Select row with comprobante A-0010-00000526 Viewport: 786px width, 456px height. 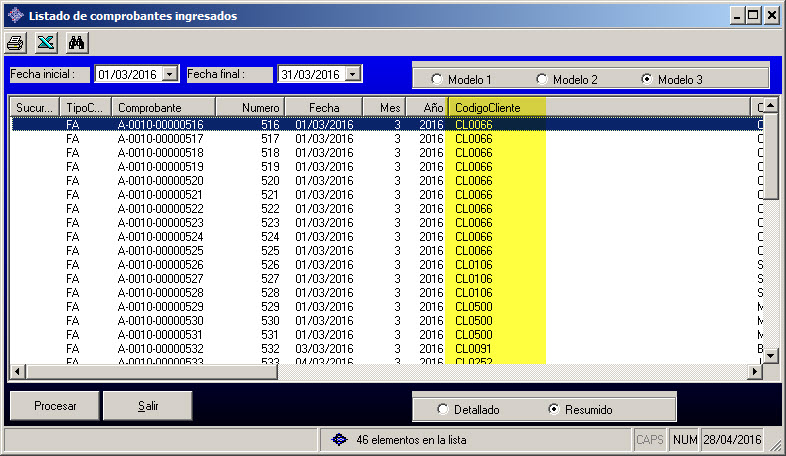coord(160,264)
